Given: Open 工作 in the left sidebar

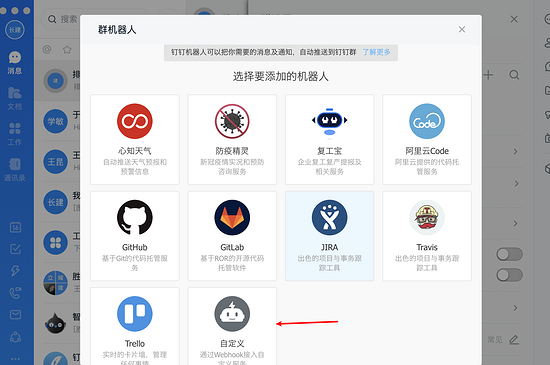Looking at the screenshot, I should 15,134.
